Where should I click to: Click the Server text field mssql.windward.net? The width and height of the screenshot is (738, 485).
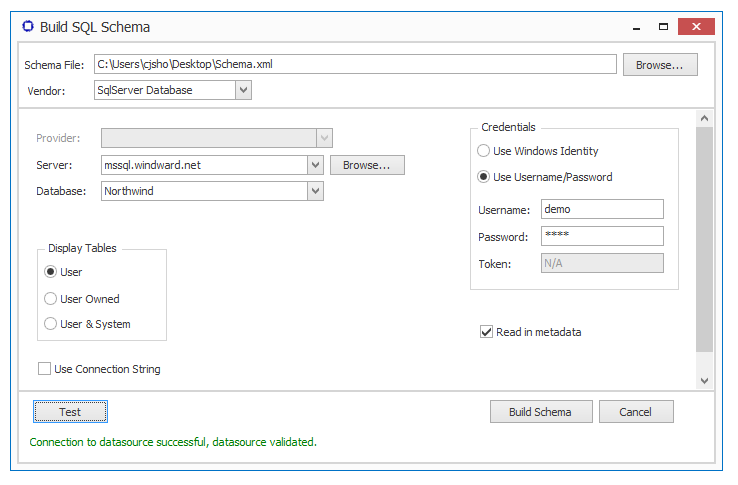tap(204, 165)
